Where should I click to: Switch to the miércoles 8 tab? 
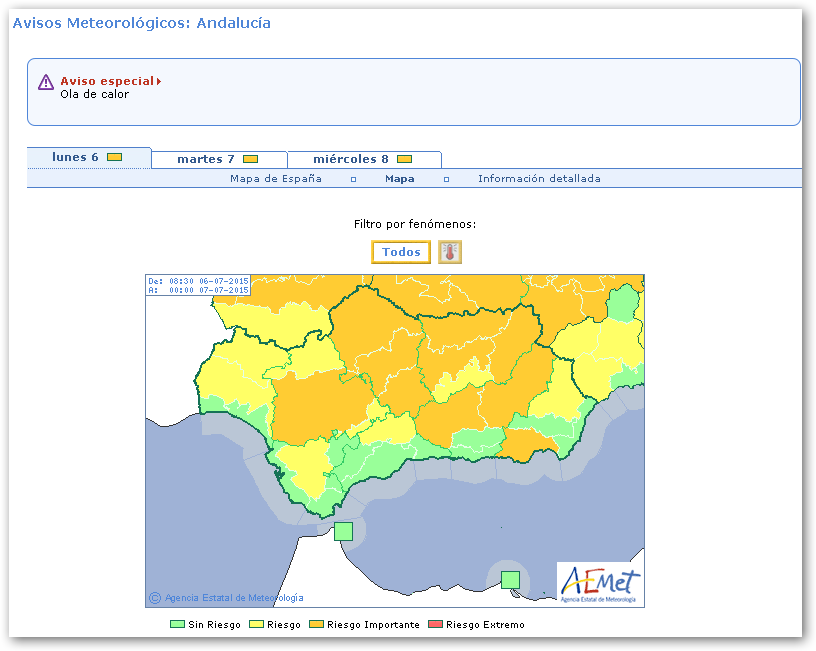pos(350,159)
